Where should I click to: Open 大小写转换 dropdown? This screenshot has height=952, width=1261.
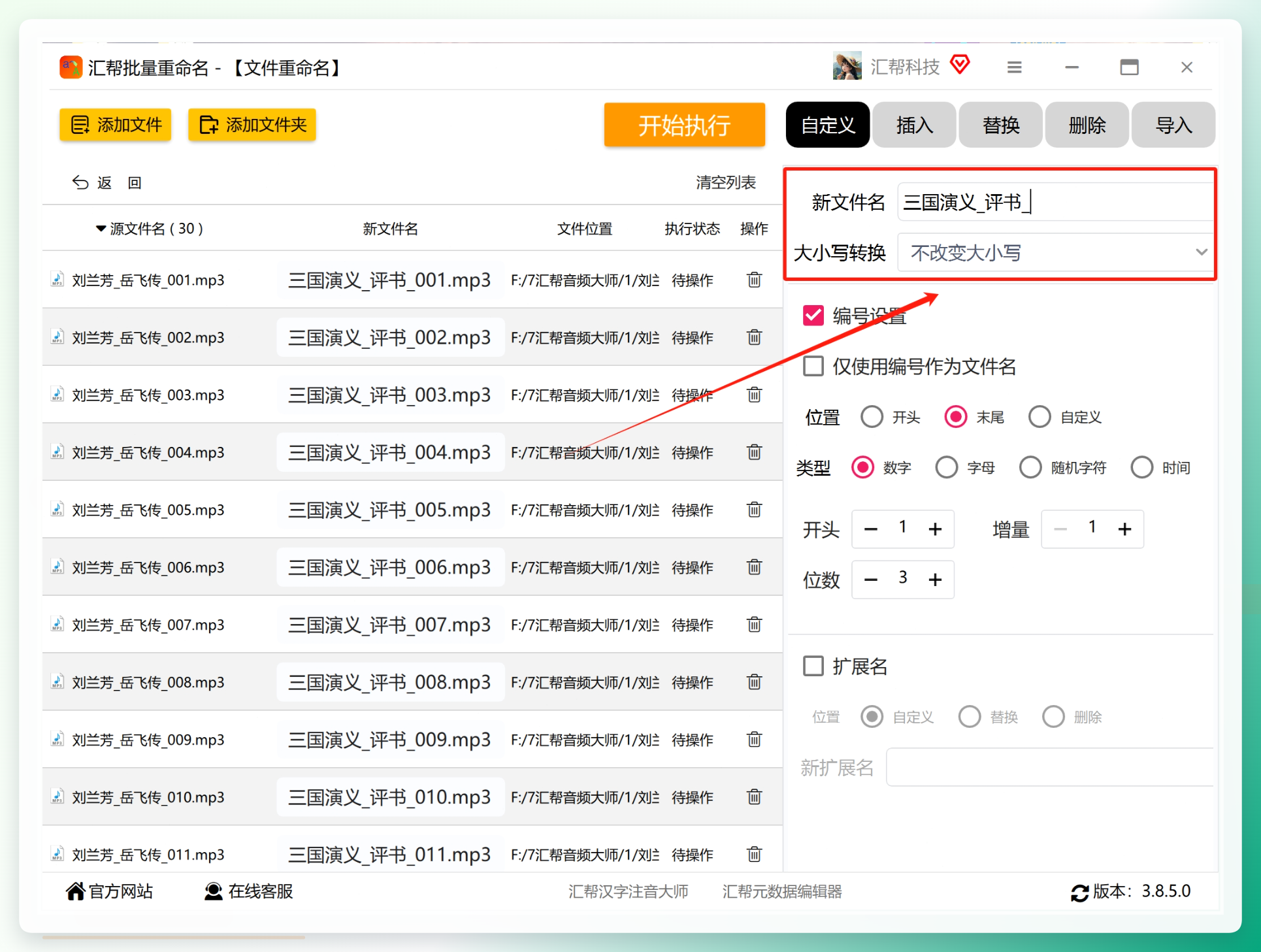[1056, 252]
